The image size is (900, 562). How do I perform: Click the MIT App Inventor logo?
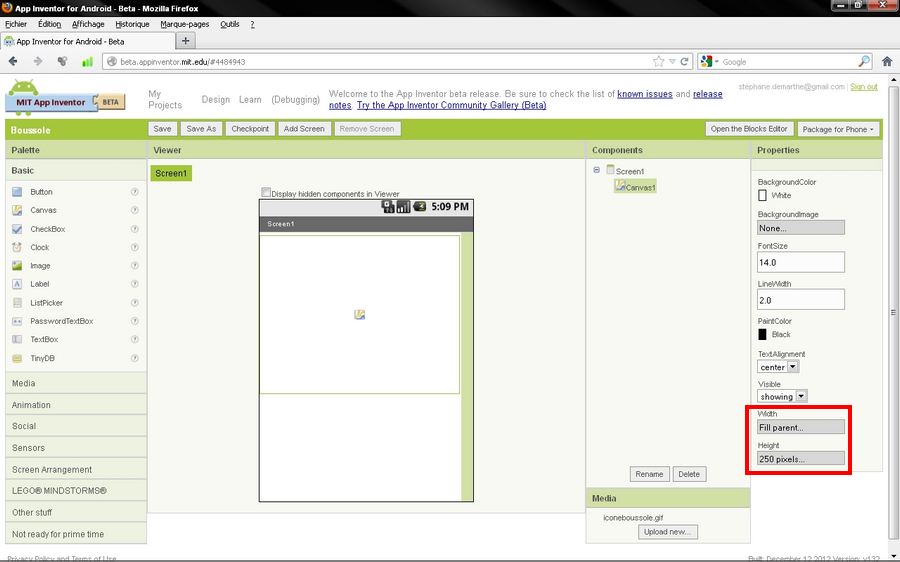65,99
